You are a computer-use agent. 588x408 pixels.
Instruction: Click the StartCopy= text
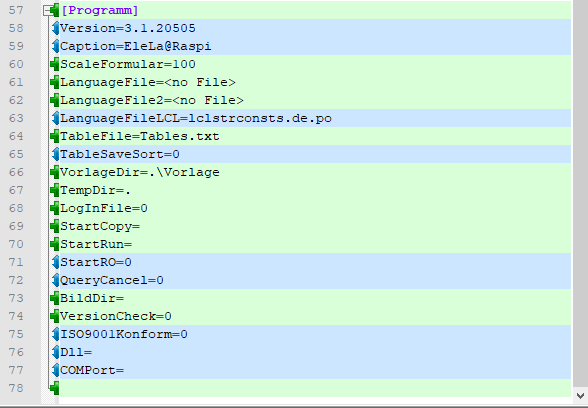(x=100, y=226)
